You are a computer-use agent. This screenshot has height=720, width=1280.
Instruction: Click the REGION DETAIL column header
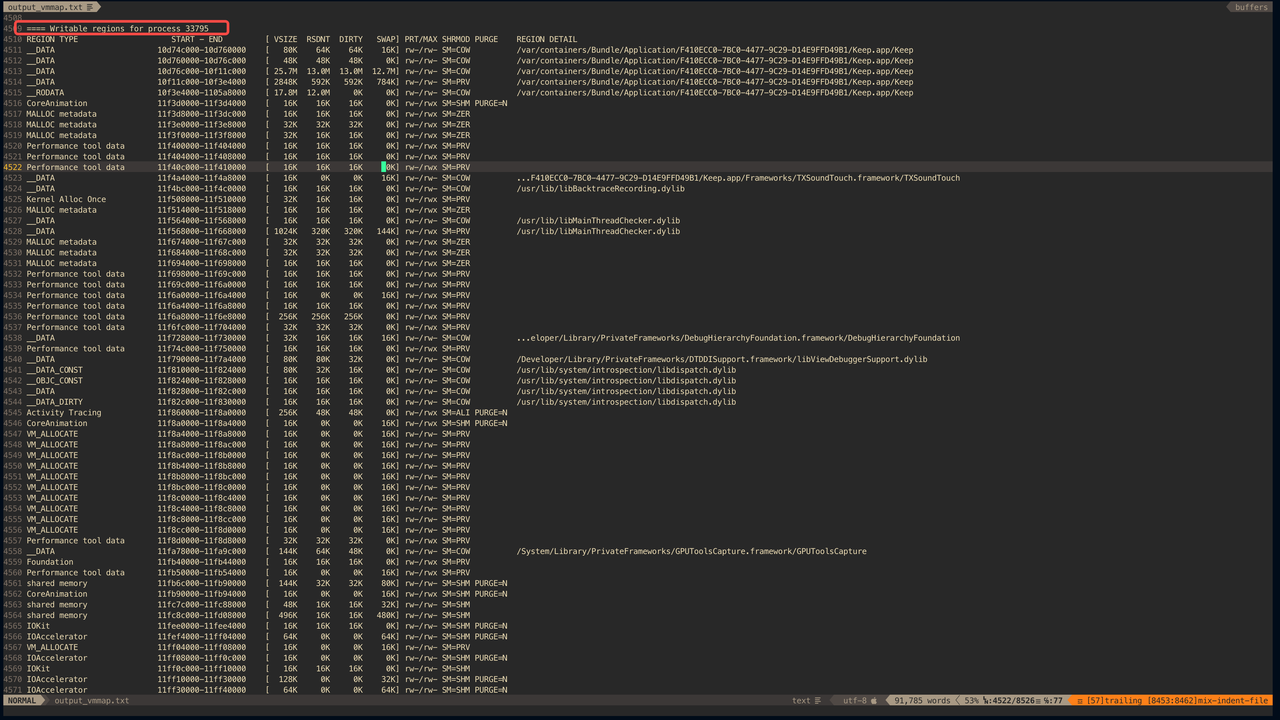tap(547, 39)
